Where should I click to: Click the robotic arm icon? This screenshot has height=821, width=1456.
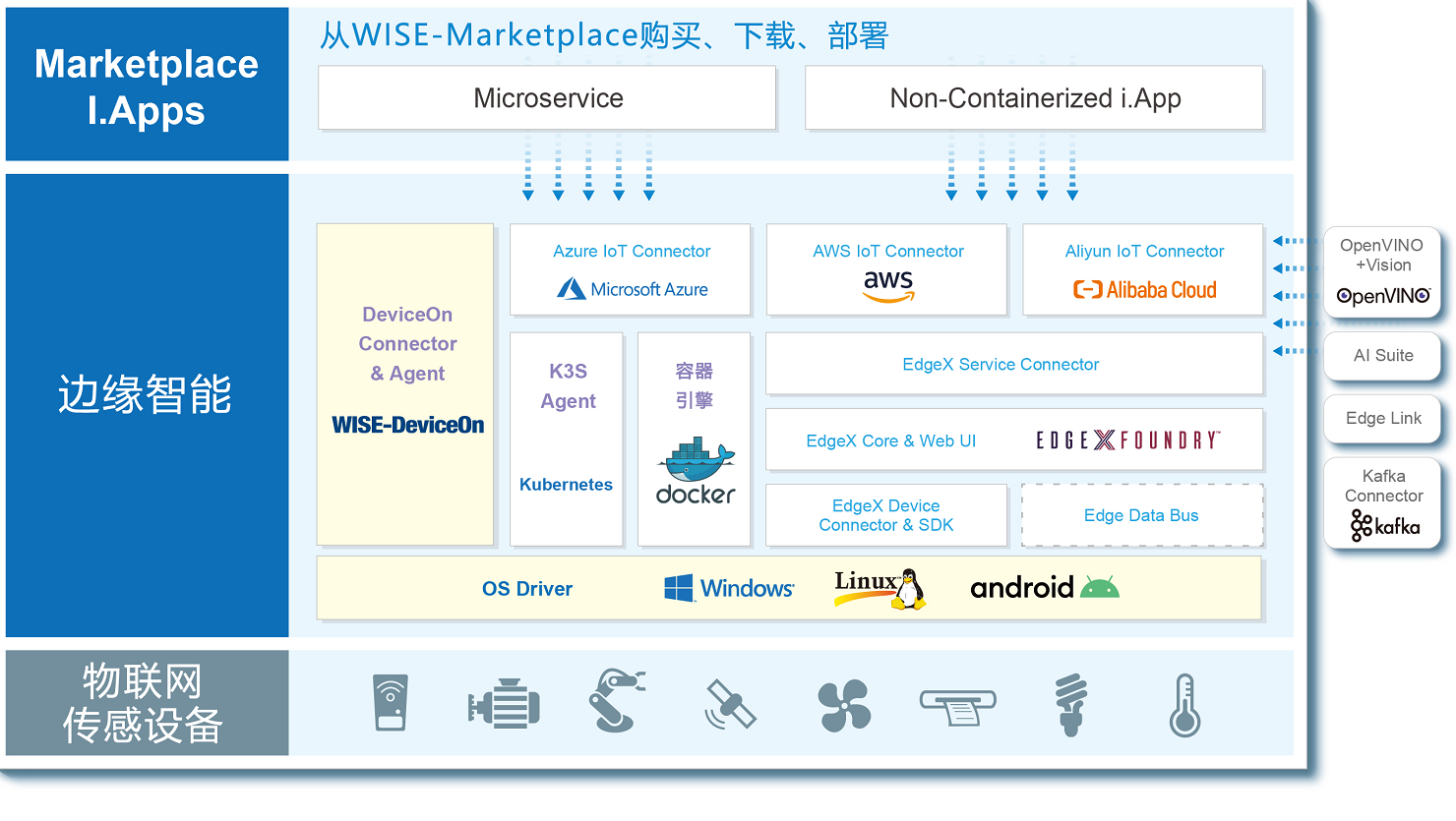click(616, 700)
